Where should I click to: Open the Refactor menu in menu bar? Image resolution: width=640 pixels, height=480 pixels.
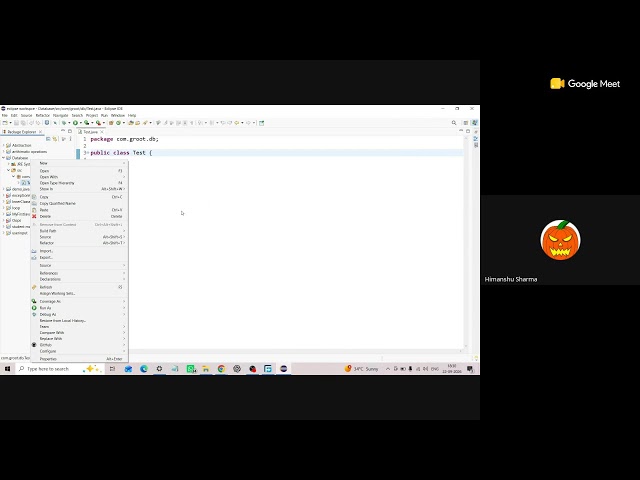tap(42, 116)
